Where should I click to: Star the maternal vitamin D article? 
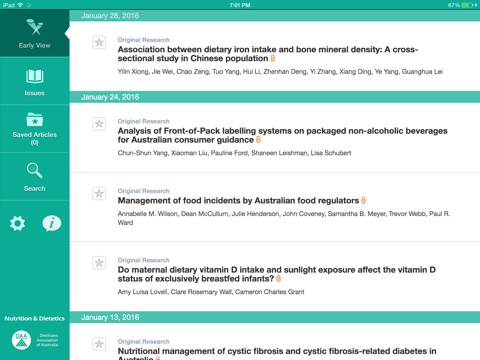(99, 263)
